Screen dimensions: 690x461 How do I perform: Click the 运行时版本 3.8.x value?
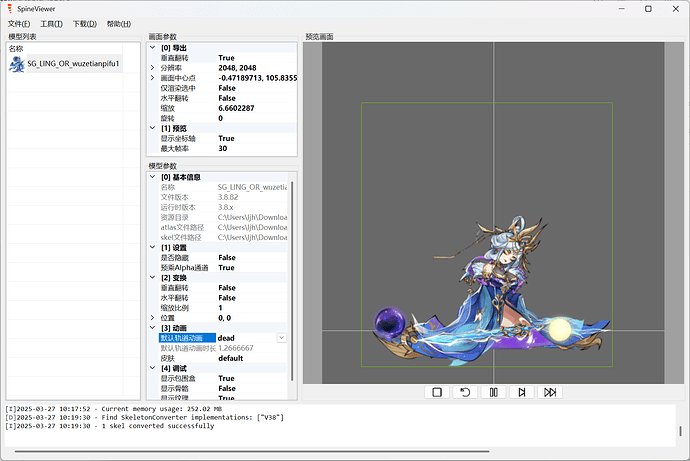click(x=225, y=207)
